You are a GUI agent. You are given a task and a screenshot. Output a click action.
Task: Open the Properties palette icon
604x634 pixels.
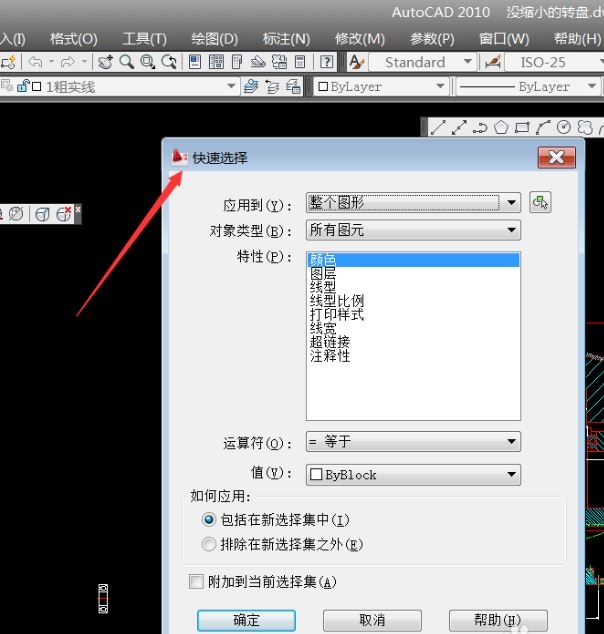[x=194, y=62]
